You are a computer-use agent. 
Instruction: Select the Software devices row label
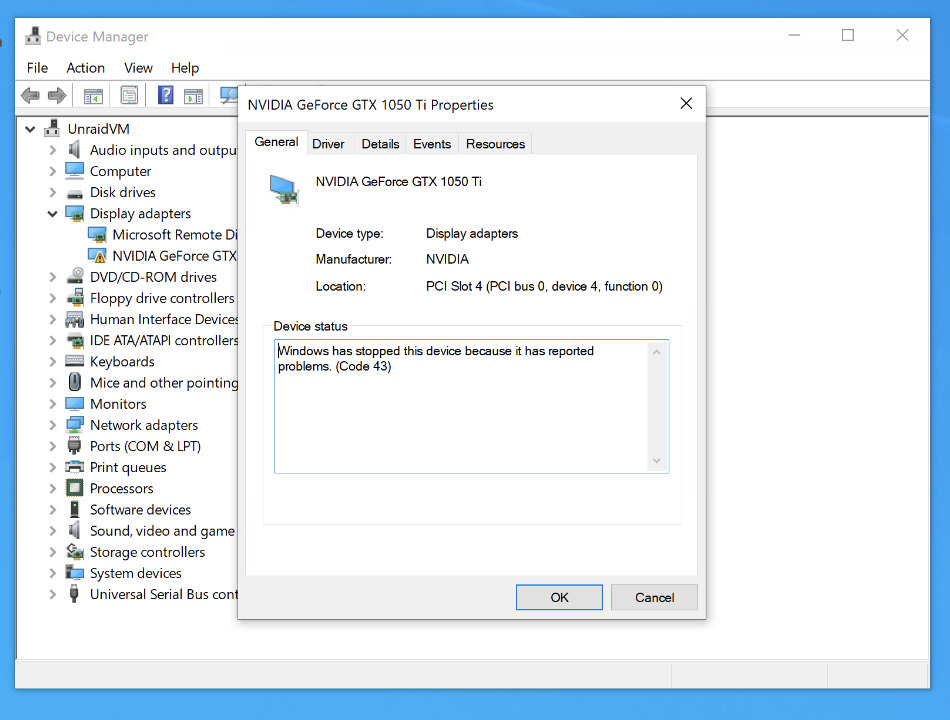pos(141,510)
